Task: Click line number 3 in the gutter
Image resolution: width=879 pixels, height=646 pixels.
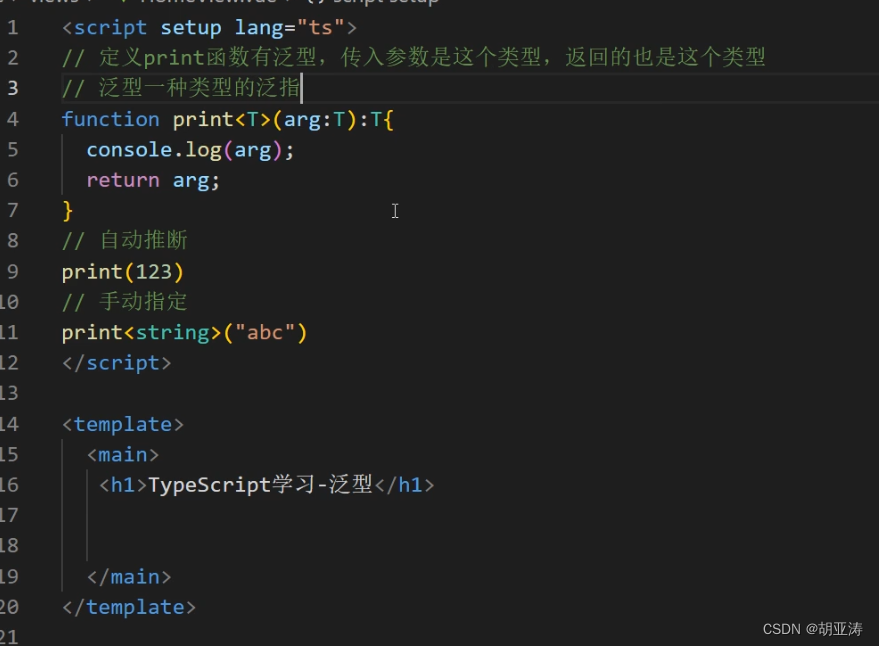Action: [13, 88]
